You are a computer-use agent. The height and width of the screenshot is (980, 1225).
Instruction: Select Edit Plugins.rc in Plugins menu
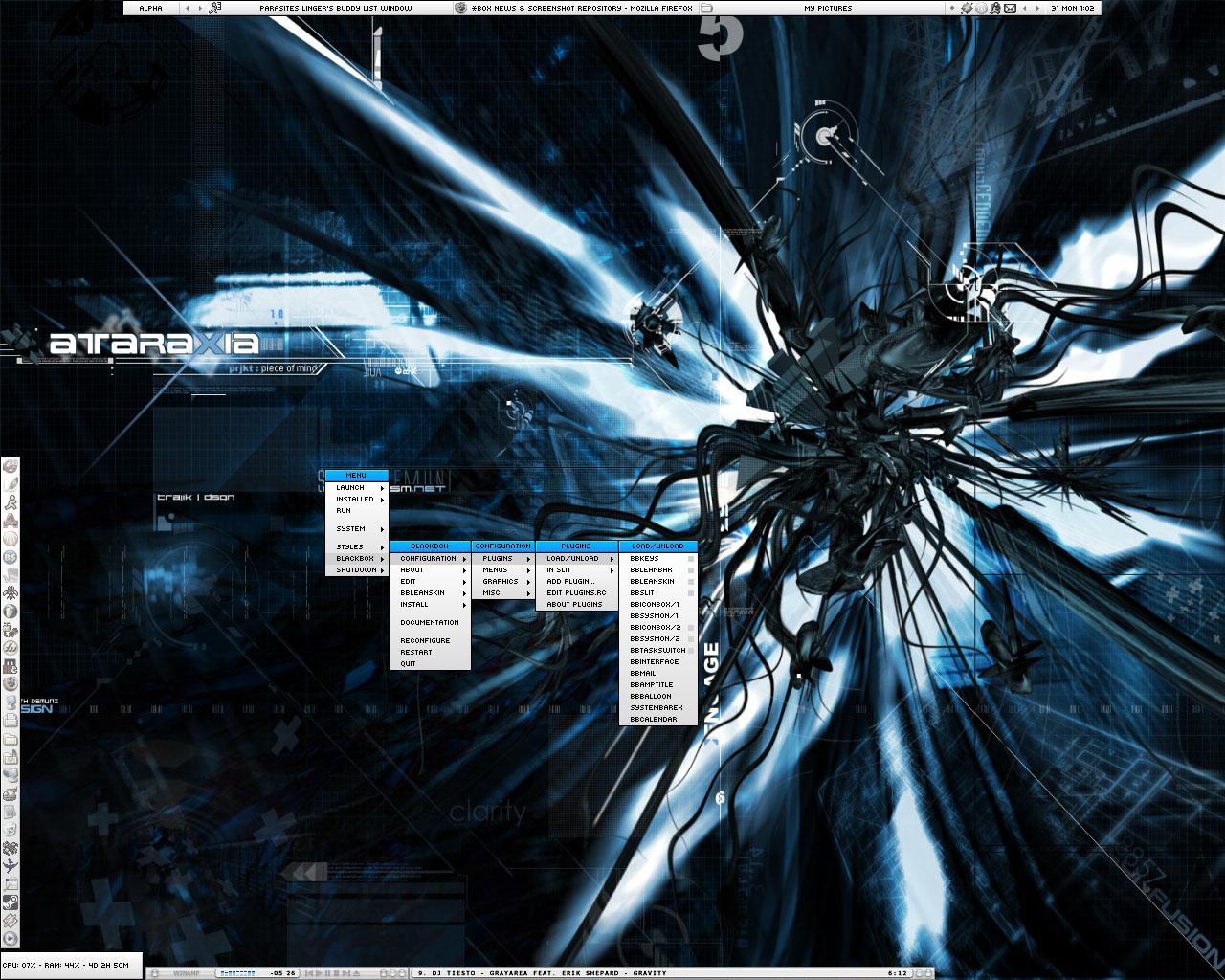(576, 593)
